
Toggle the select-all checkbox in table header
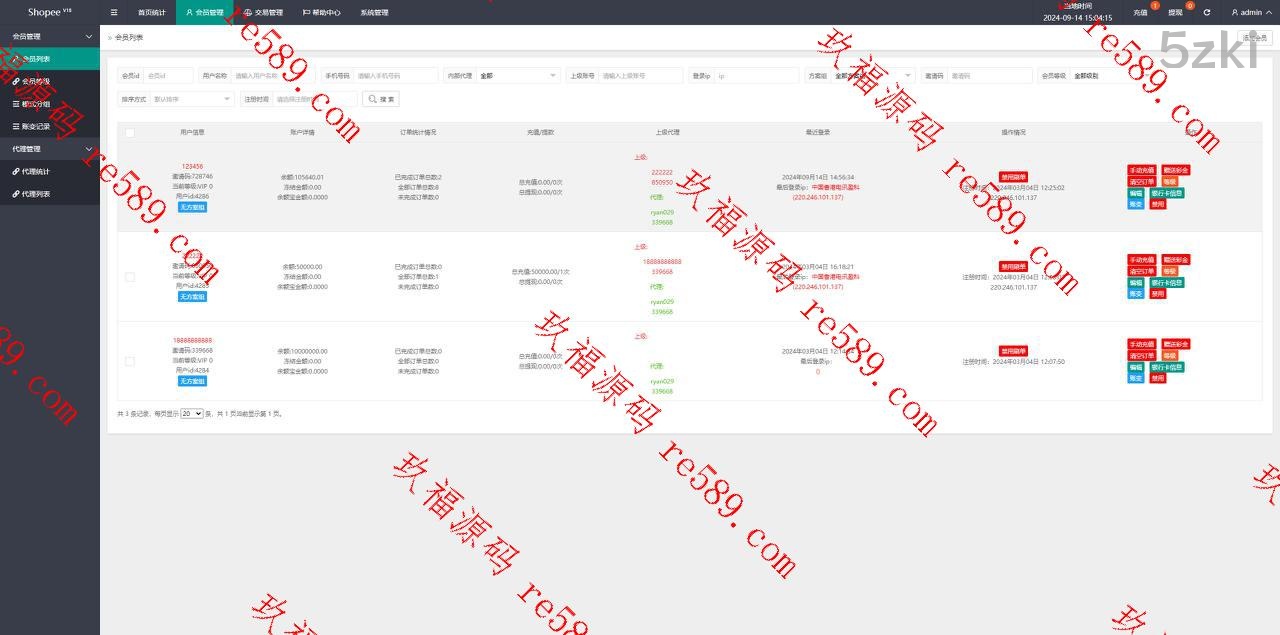point(129,132)
